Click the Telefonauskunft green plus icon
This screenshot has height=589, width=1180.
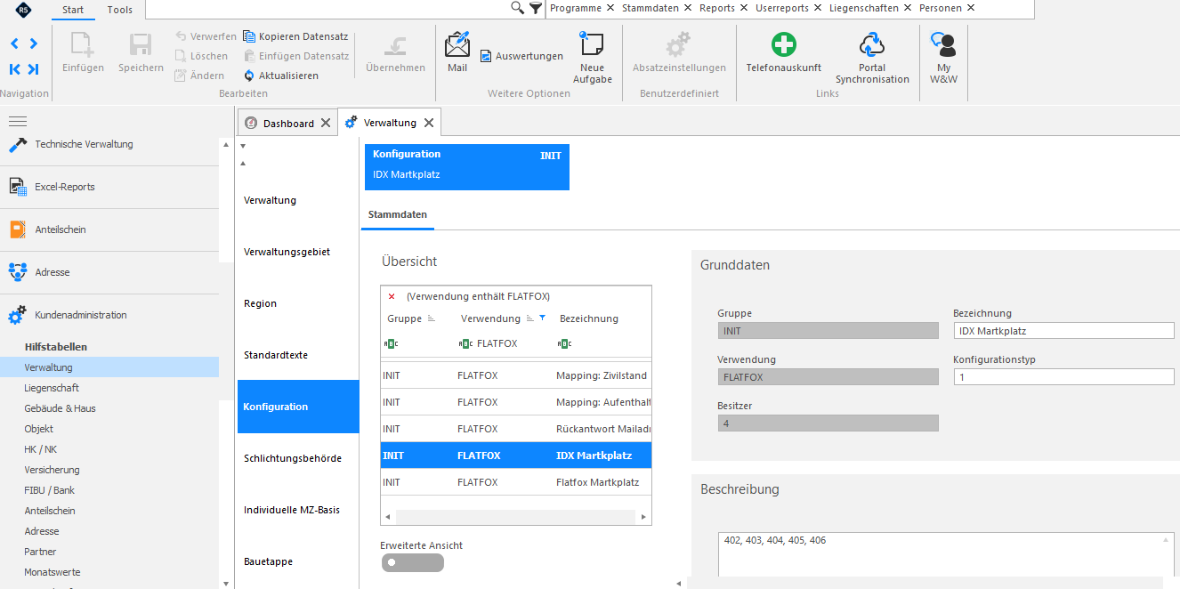(x=783, y=44)
